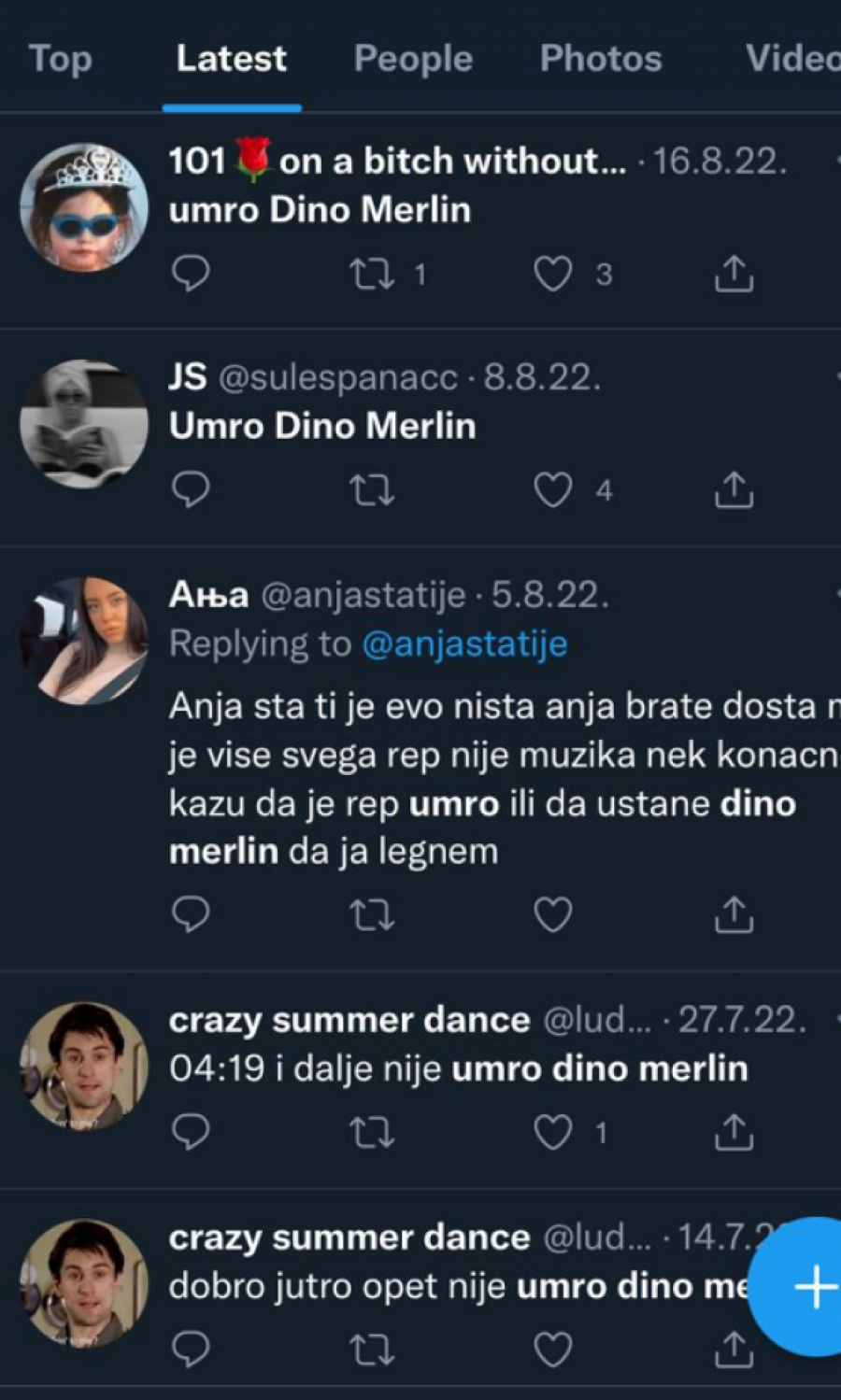Open the @sulespanacc profile handle

(338, 378)
